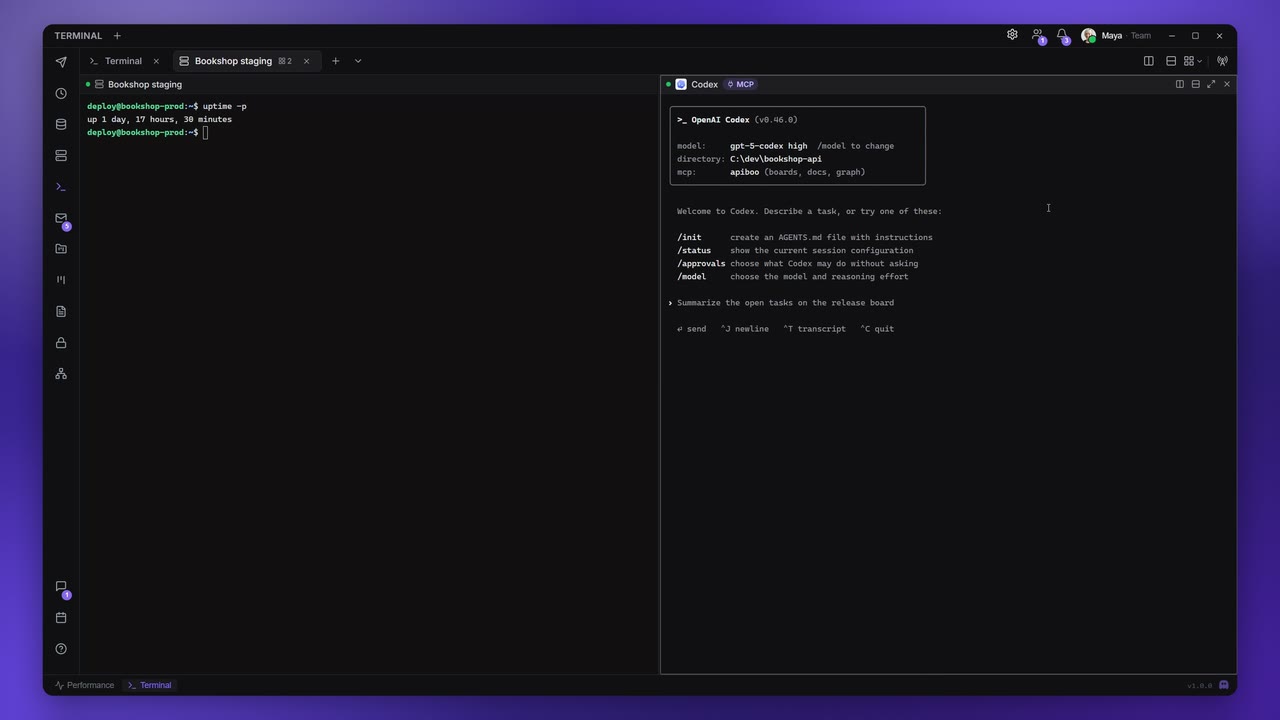Click the broadcast antenna icon
The width and height of the screenshot is (1280, 720).
[1222, 61]
